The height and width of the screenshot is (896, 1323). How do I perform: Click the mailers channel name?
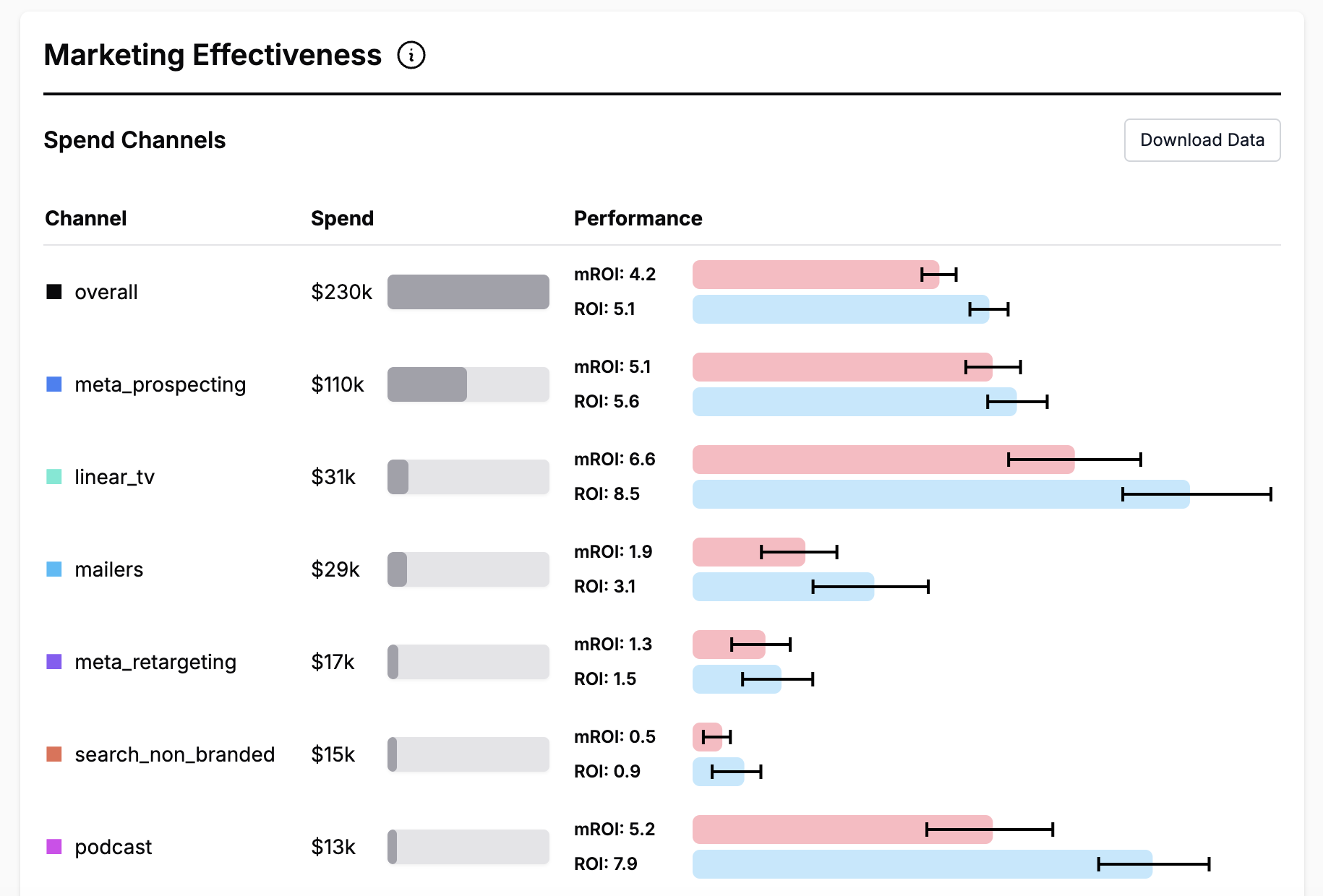[x=109, y=569]
